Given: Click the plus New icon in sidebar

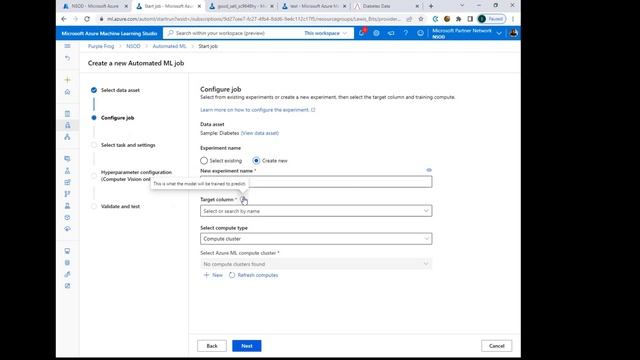Looking at the screenshot, I should (67, 80).
